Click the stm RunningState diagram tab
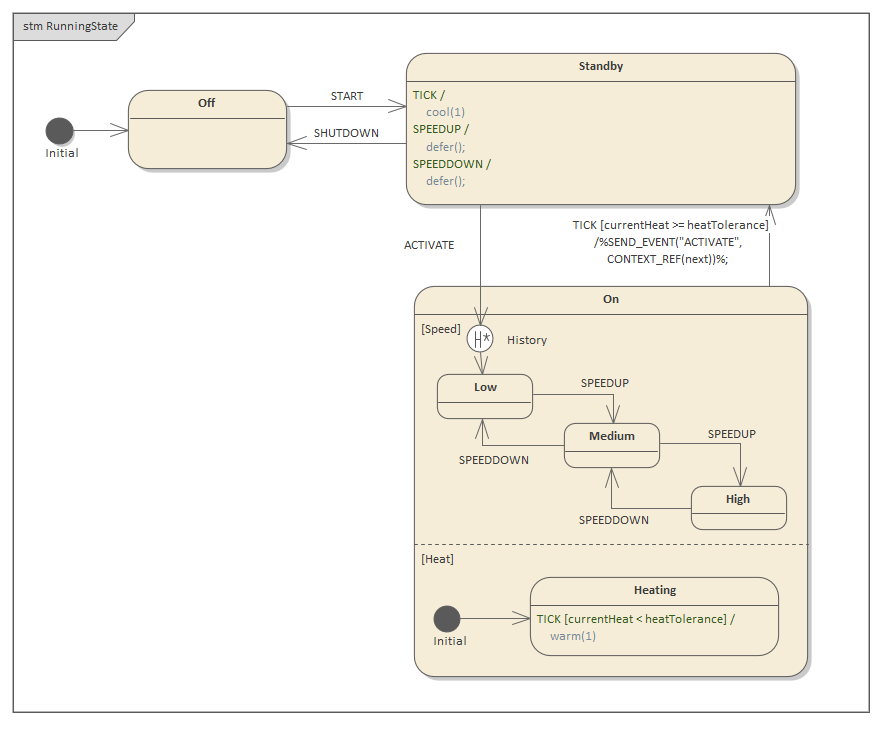Screen dimensions: 886x729 click(x=70, y=27)
